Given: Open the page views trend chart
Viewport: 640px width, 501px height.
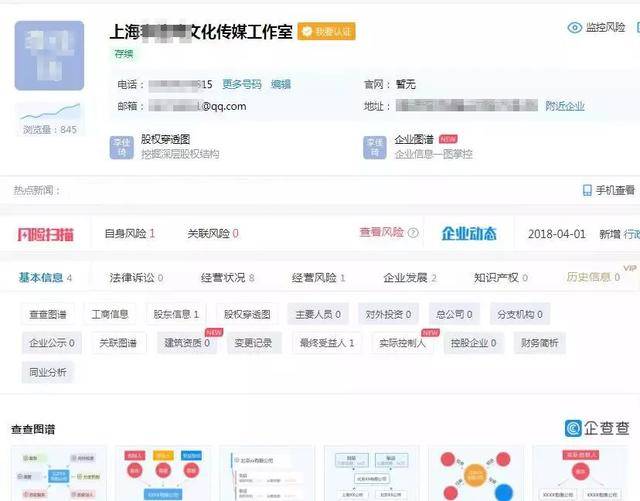Looking at the screenshot, I should pyautogui.click(x=50, y=112).
